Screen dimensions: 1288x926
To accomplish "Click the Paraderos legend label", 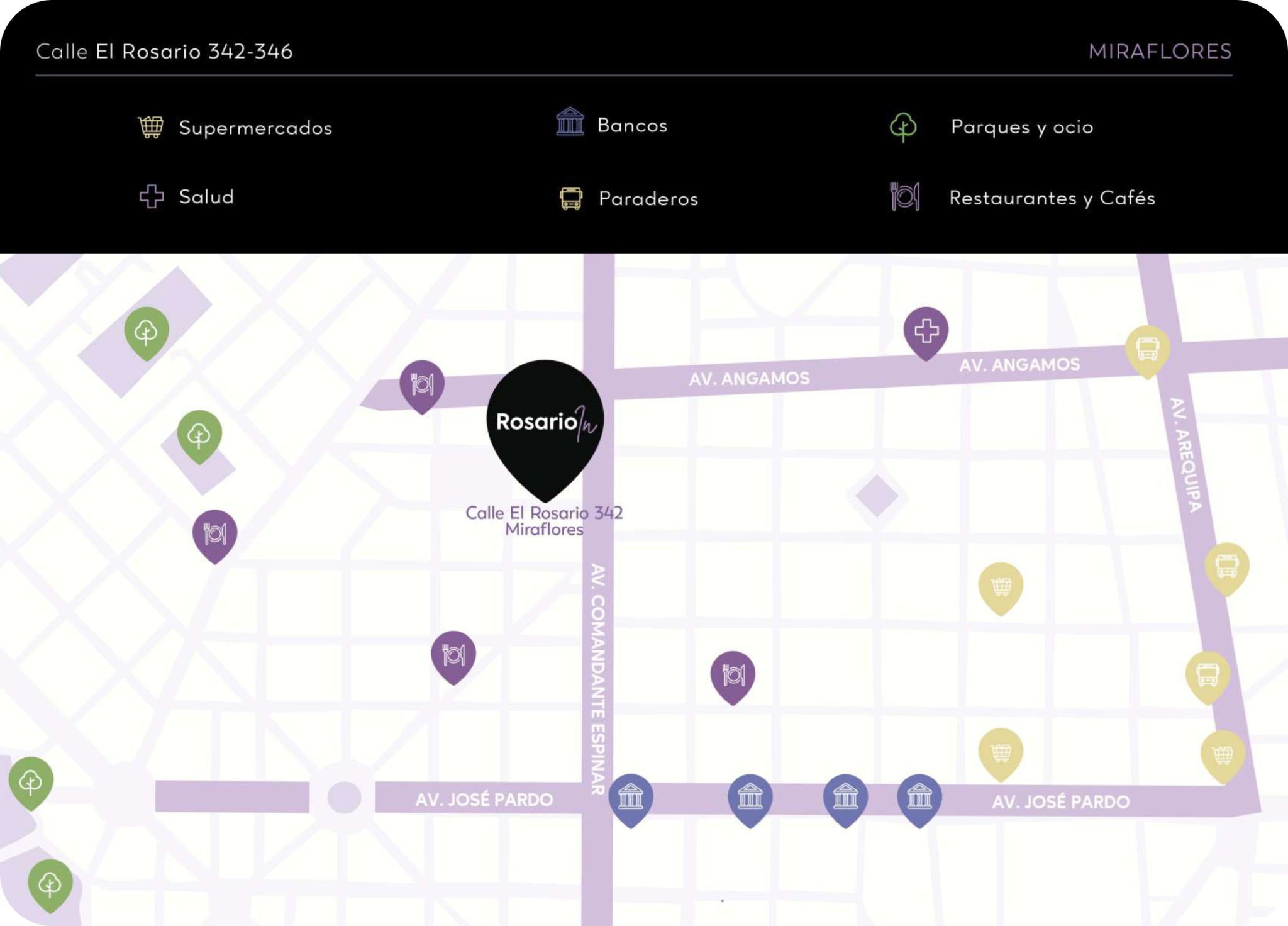I will click(648, 199).
